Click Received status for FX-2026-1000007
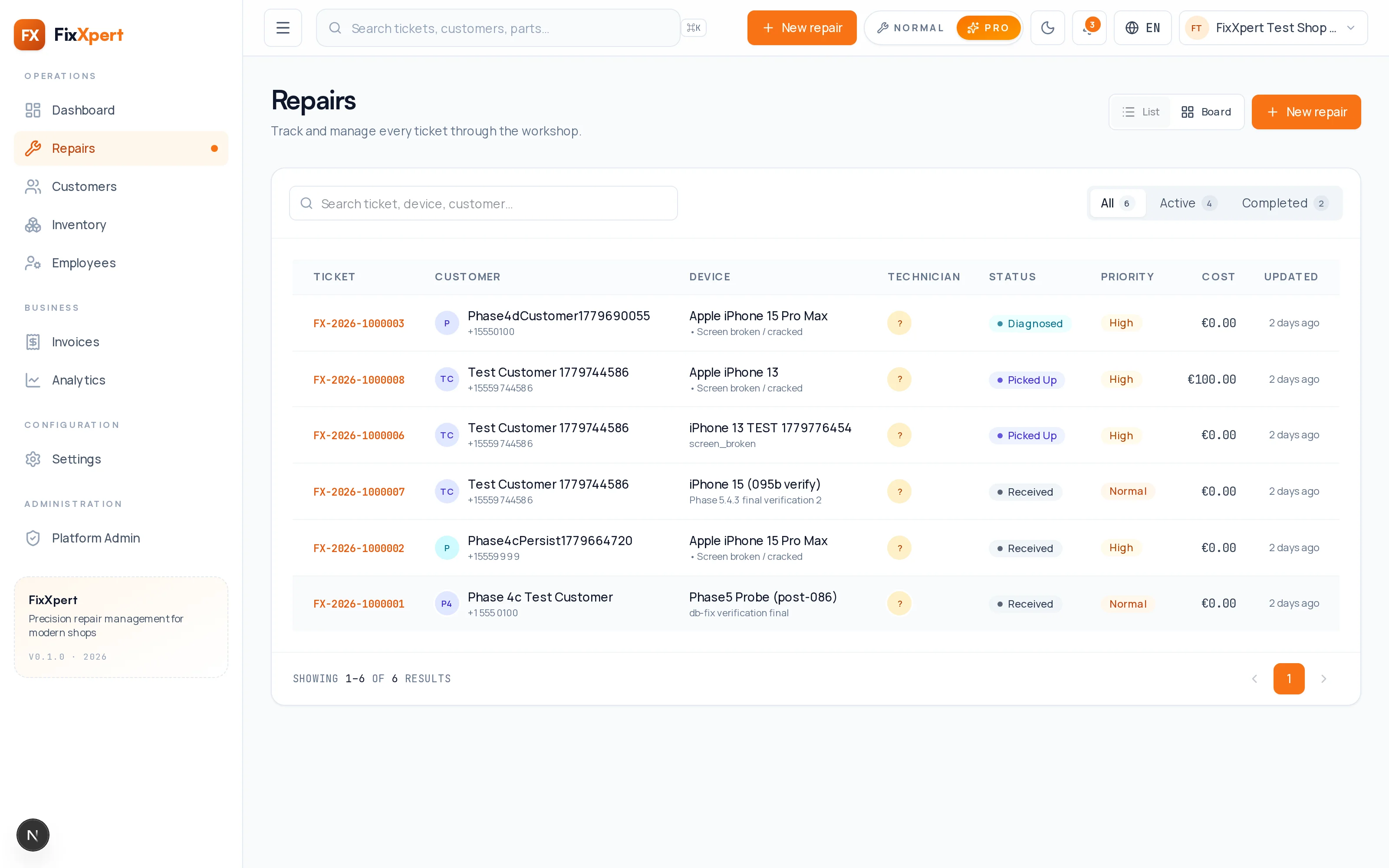Image resolution: width=1389 pixels, height=868 pixels. (x=1025, y=492)
